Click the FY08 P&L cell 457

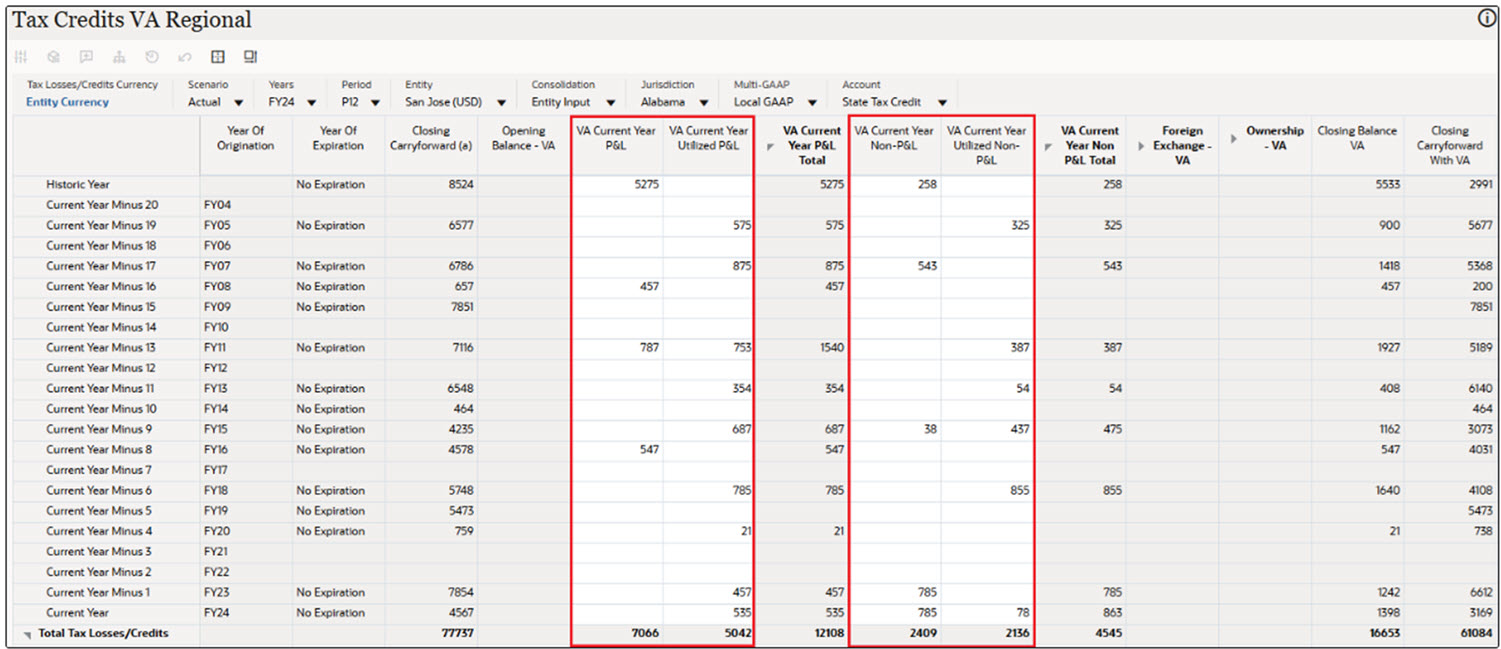point(616,287)
